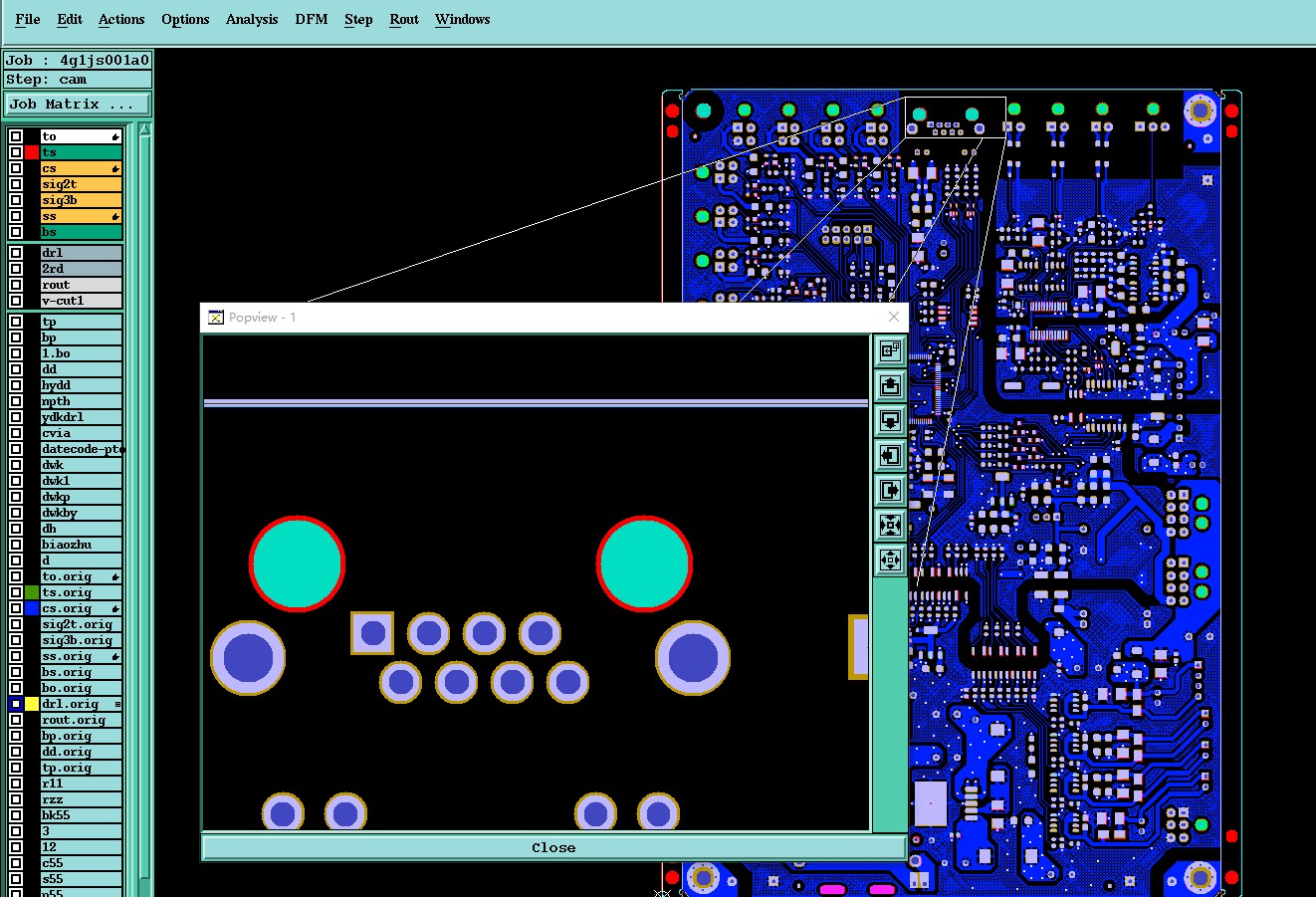Click the blue swatch of cs.orig layer
Viewport: 1316px width, 897px height.
point(32,608)
